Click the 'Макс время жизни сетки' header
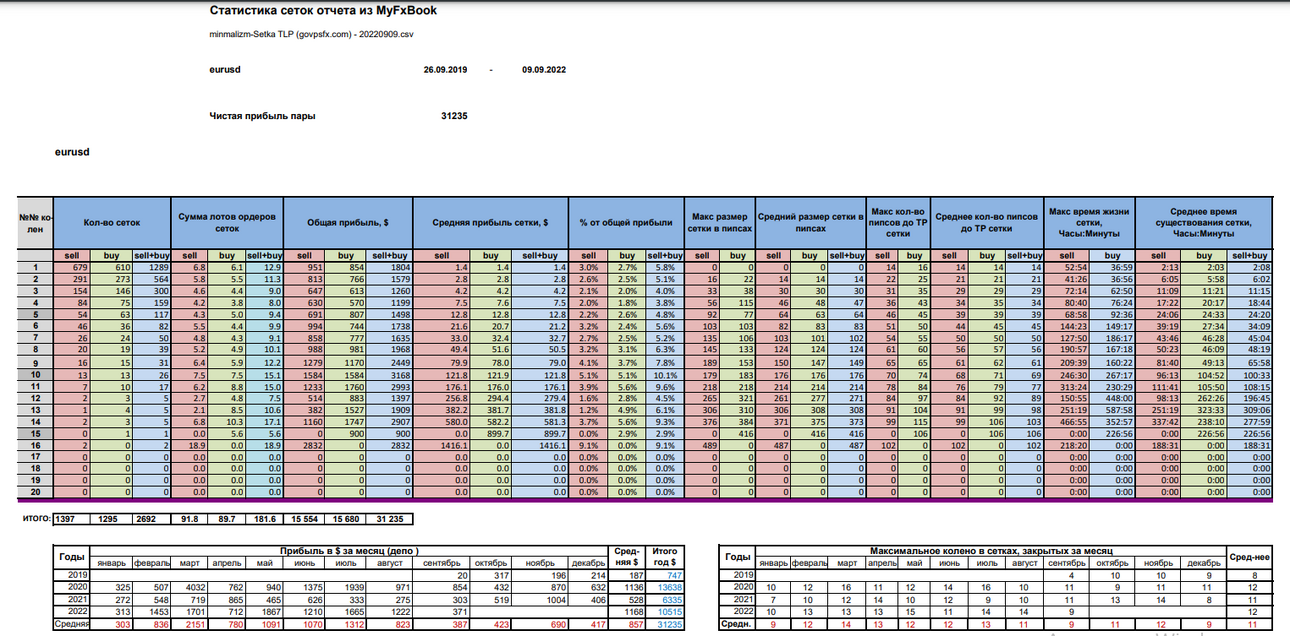This screenshot has height=636, width=1290. click(x=1087, y=221)
